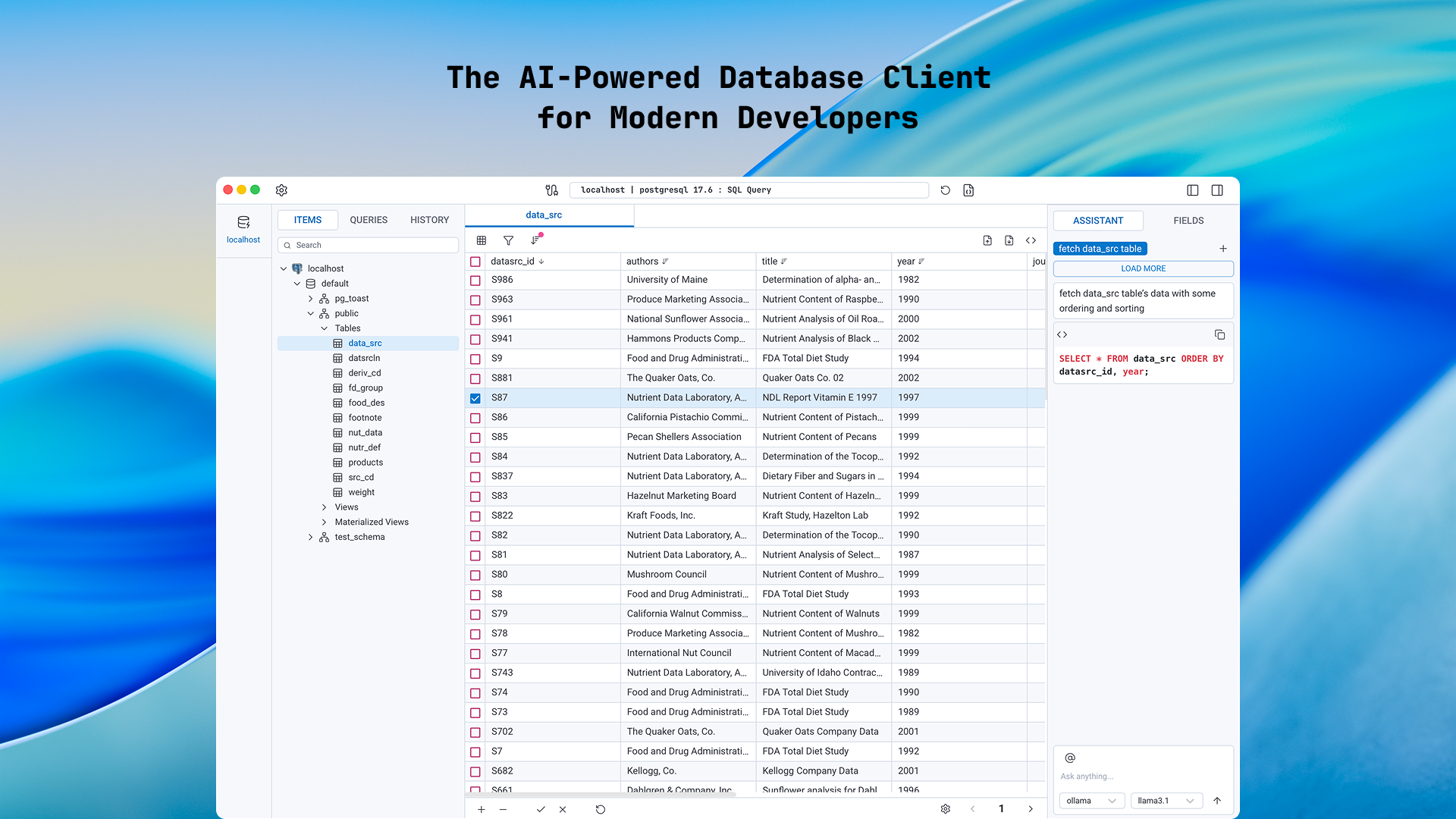Screen dimensions: 1456x819
Task: Toggle the left sidebar panel icon
Action: pos(1193,190)
